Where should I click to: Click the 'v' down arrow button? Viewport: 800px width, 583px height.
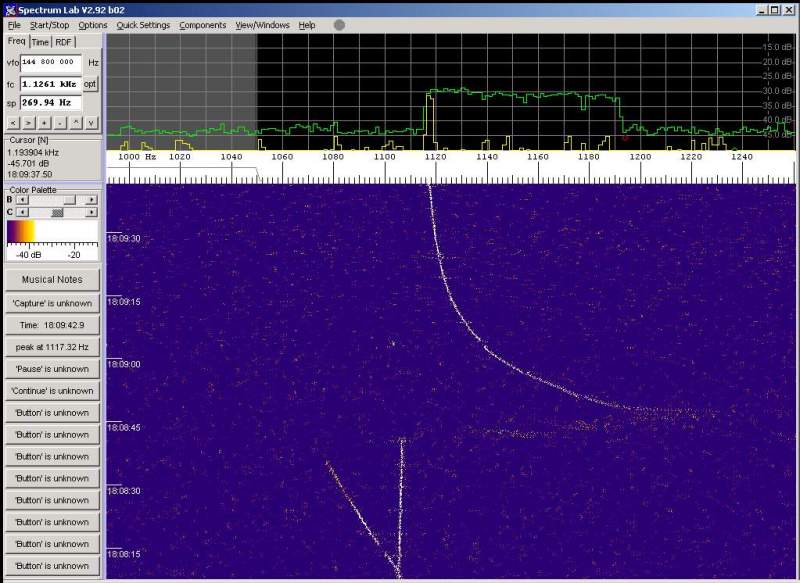tap(91, 122)
